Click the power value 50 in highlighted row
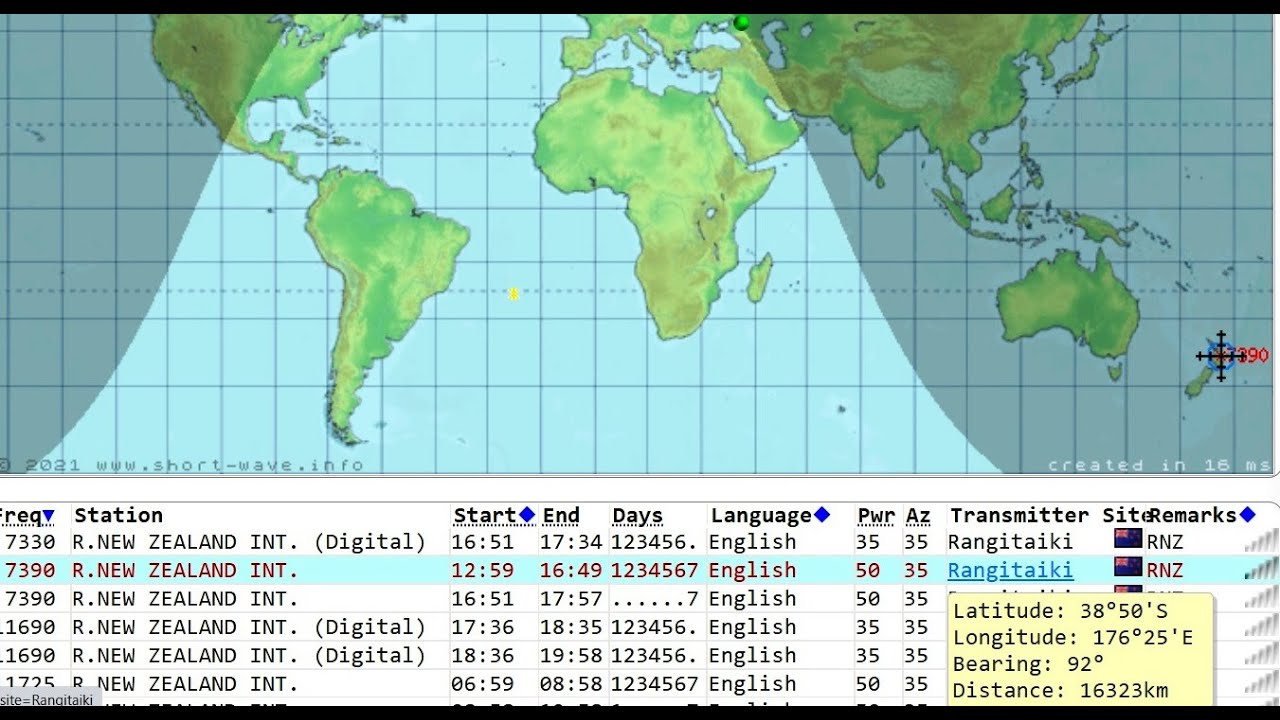 868,570
